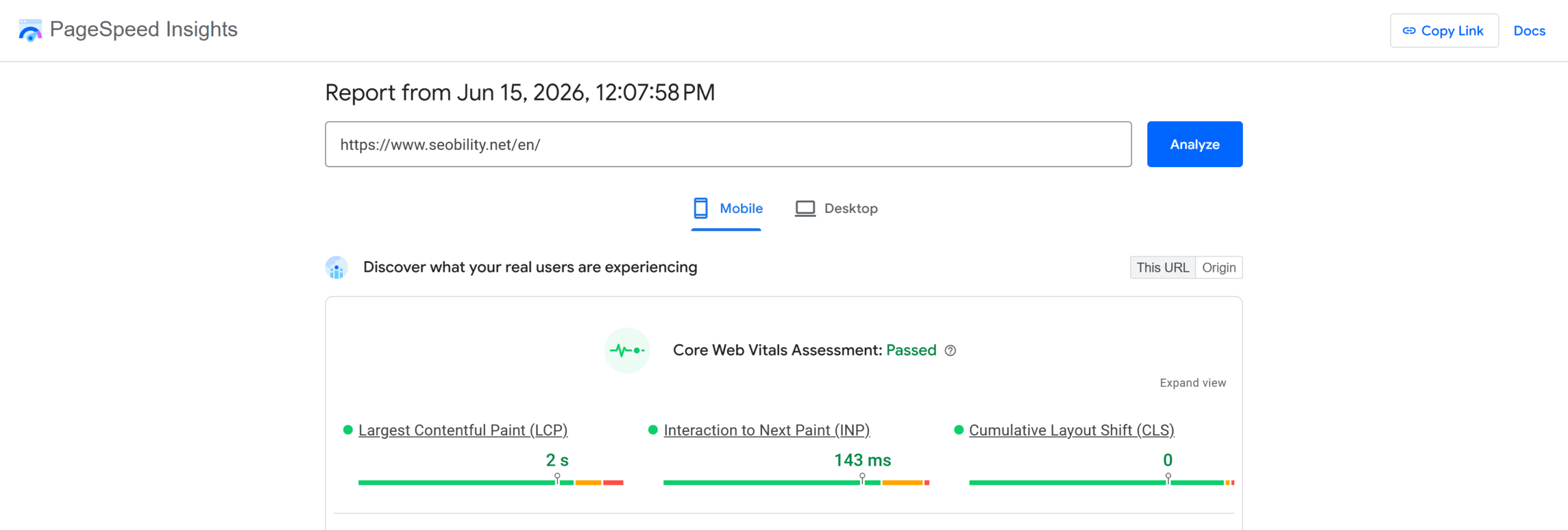The width and height of the screenshot is (1568, 530).
Task: Select the This URL toggle
Action: [x=1163, y=267]
